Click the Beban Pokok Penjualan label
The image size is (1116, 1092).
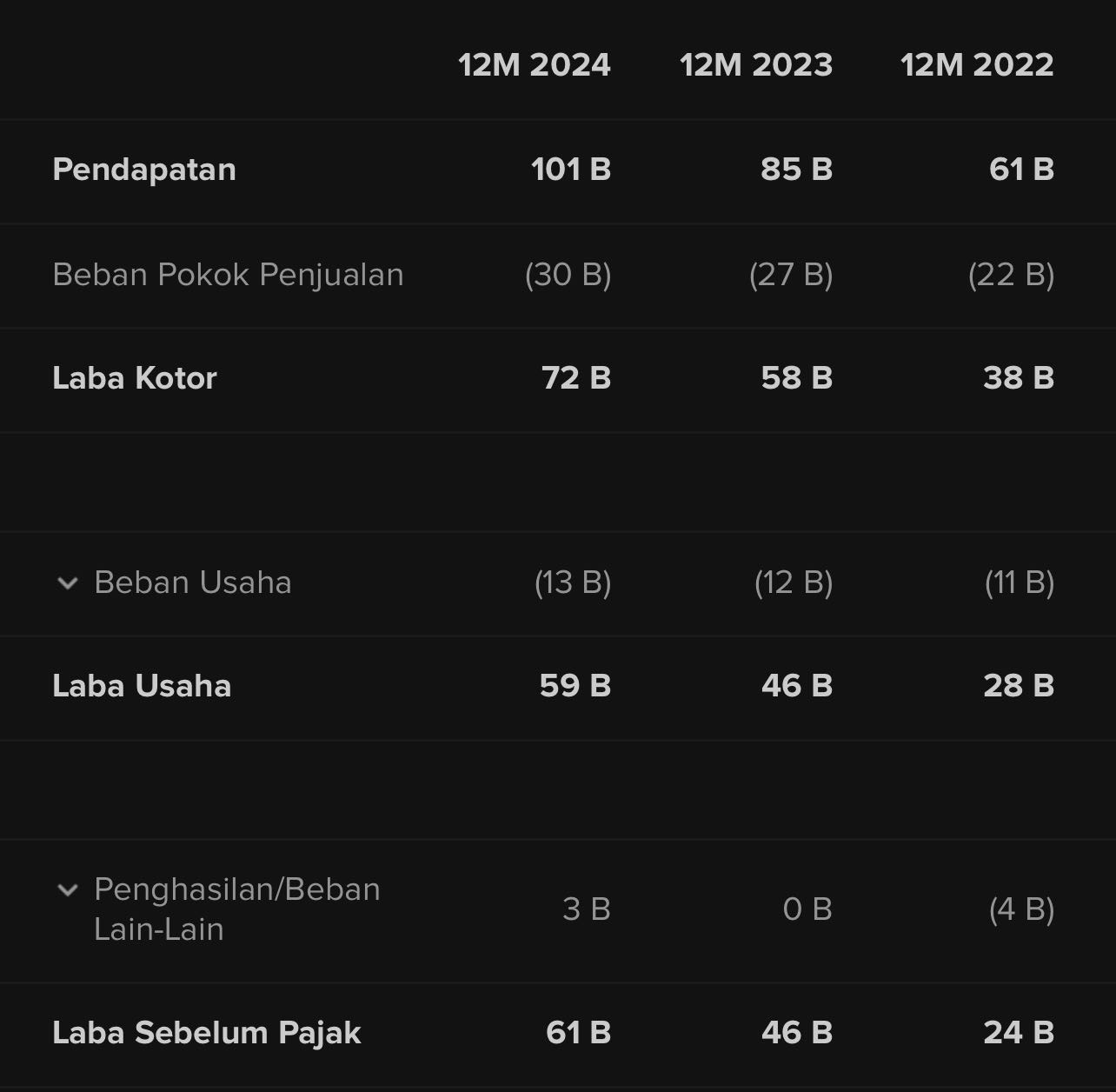(x=228, y=275)
